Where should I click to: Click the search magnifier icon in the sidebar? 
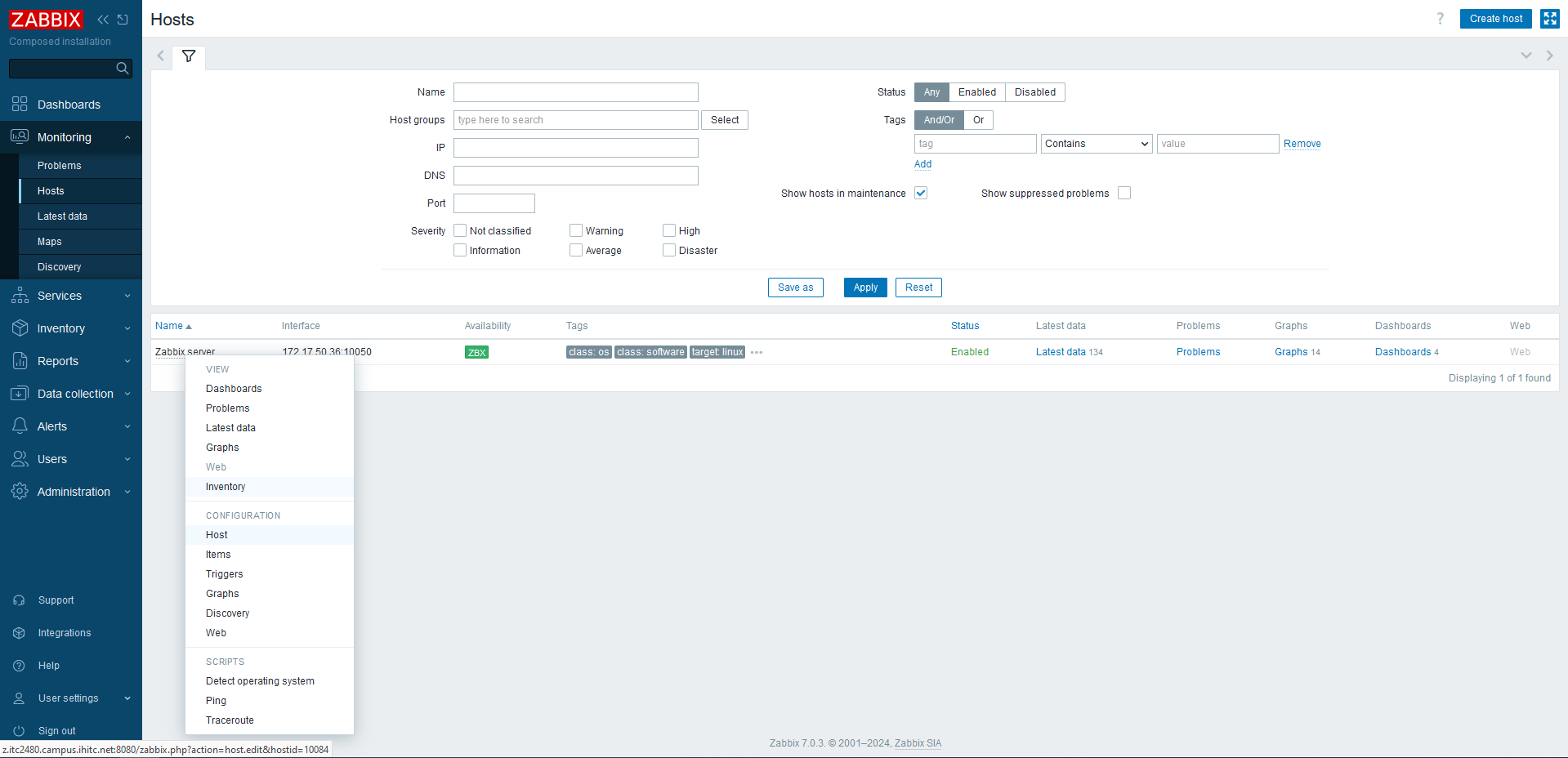point(122,69)
